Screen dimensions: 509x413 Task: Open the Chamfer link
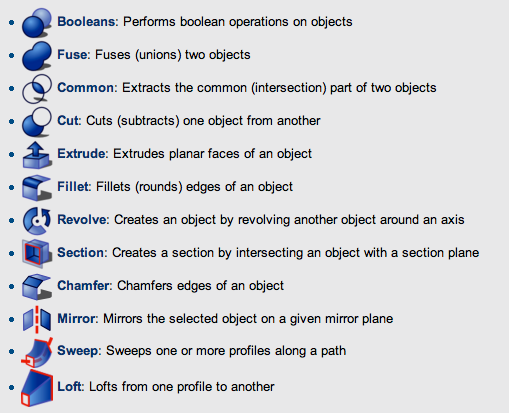click(83, 286)
